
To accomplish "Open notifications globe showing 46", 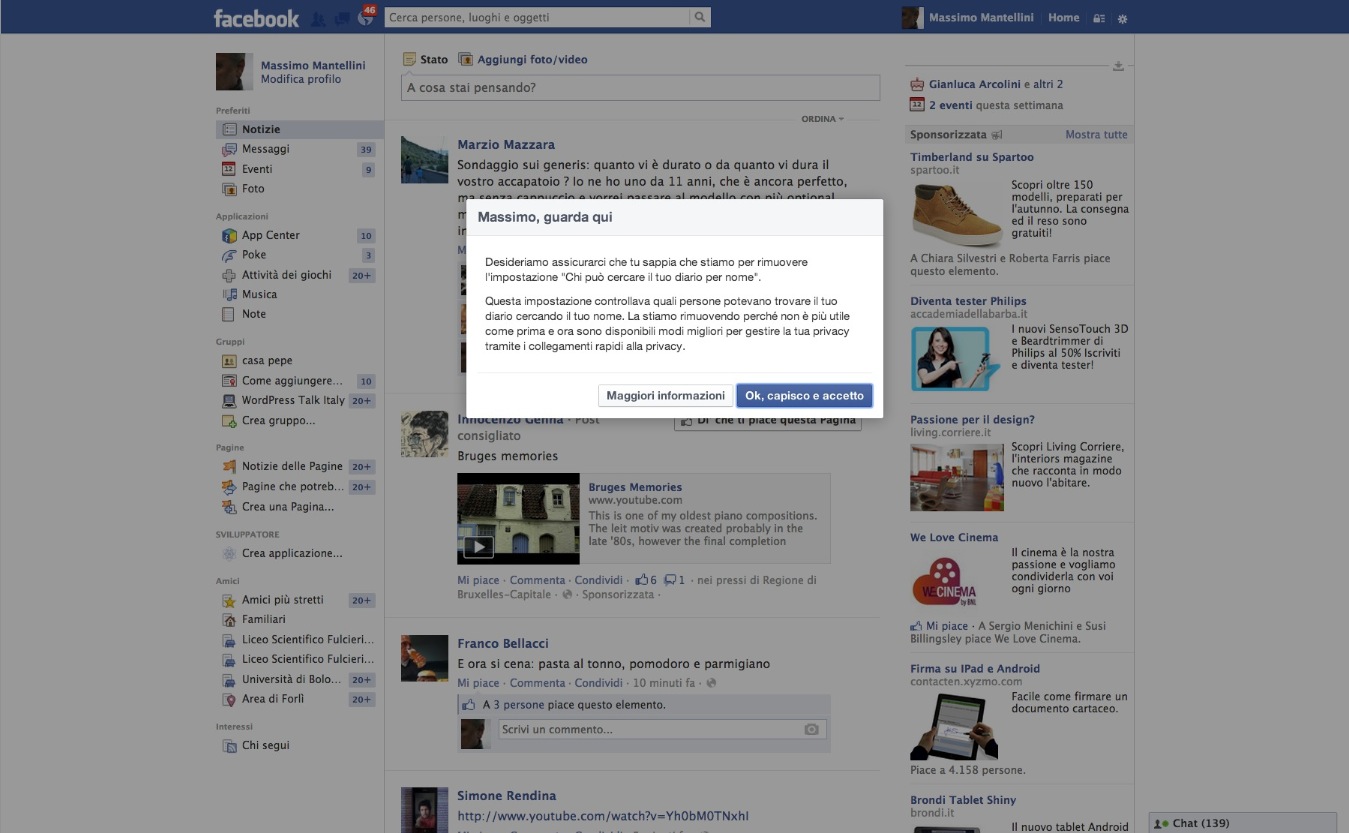I will click(365, 18).
